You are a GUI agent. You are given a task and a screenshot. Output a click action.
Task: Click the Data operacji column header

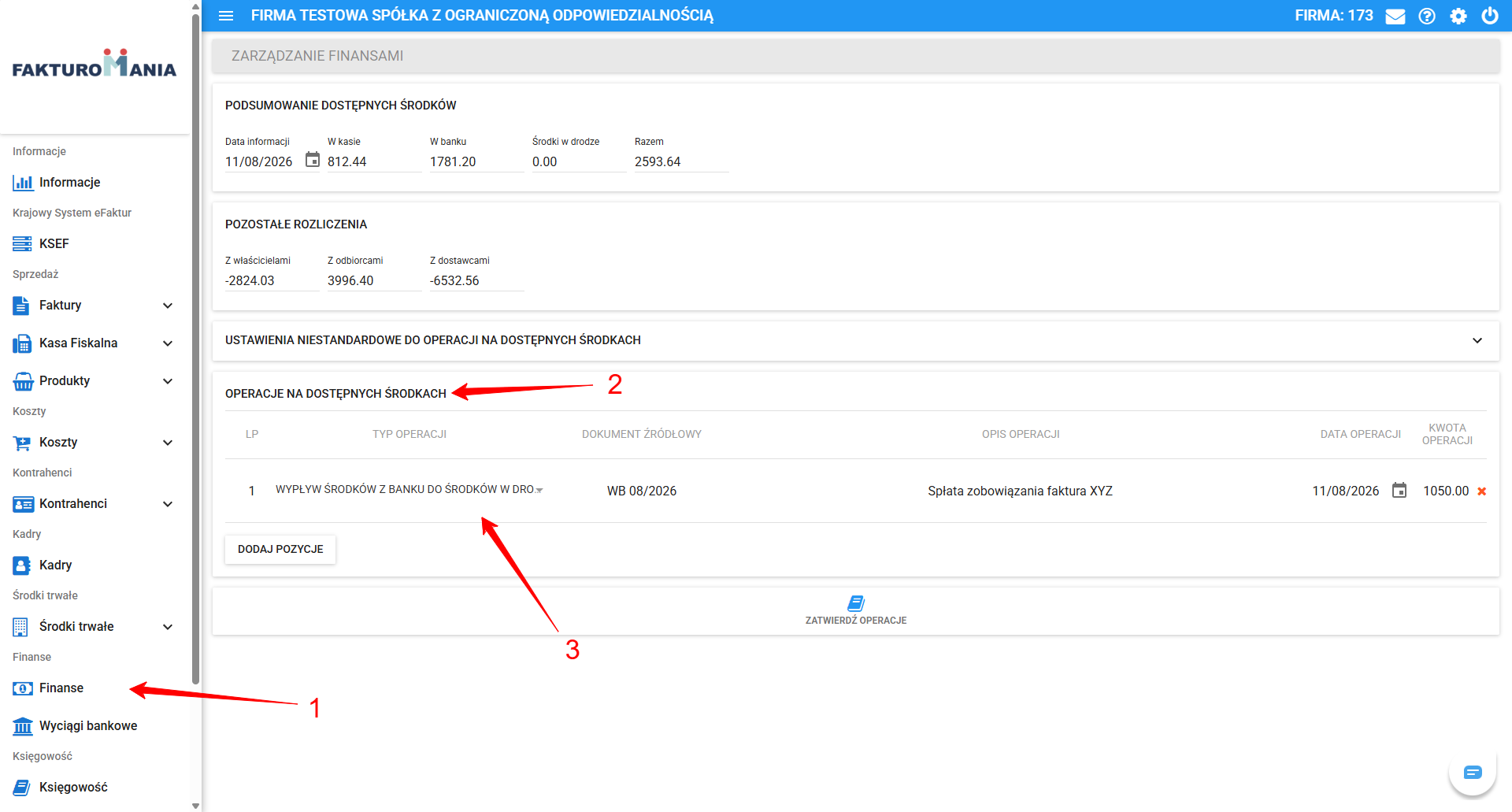[x=1361, y=434]
